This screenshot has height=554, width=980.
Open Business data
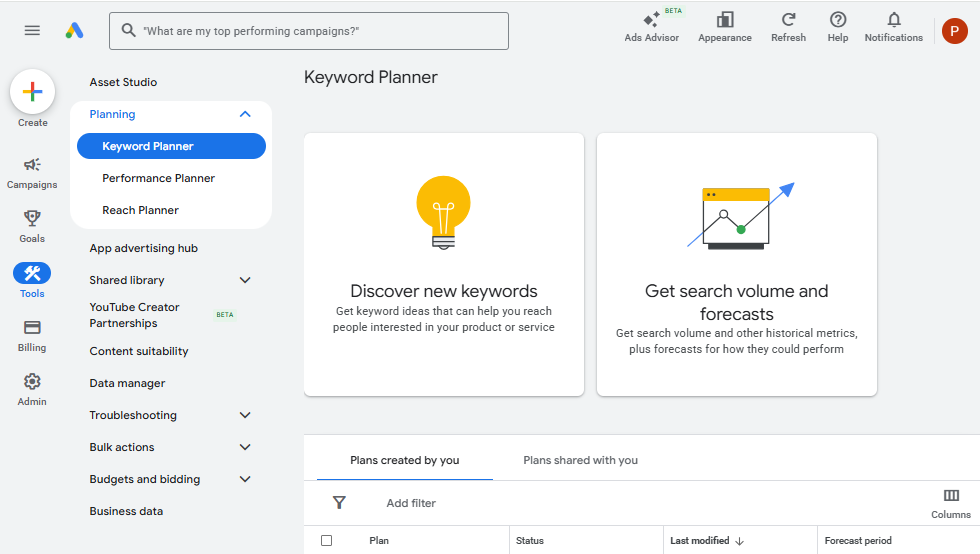126,511
